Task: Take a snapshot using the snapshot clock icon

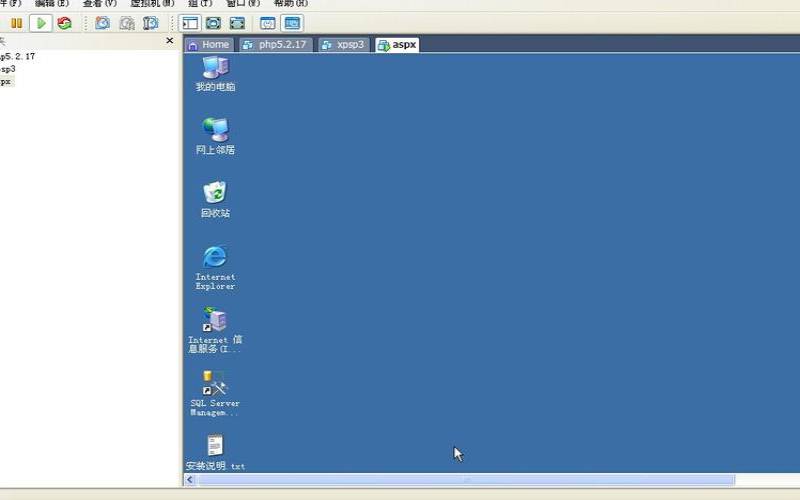Action: click(103, 23)
